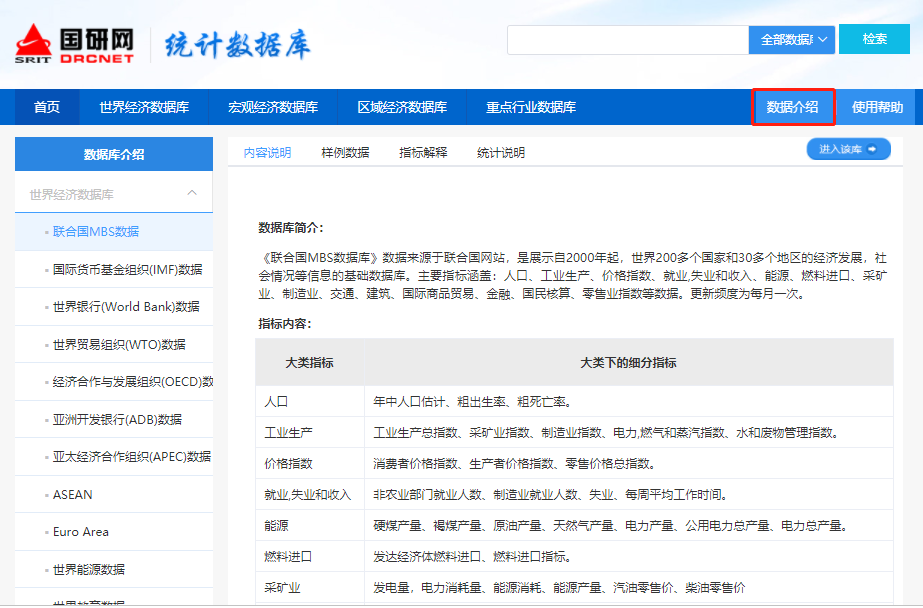Switch to the 统计说明 tab
Screen dimensions: 923x608
[501, 153]
